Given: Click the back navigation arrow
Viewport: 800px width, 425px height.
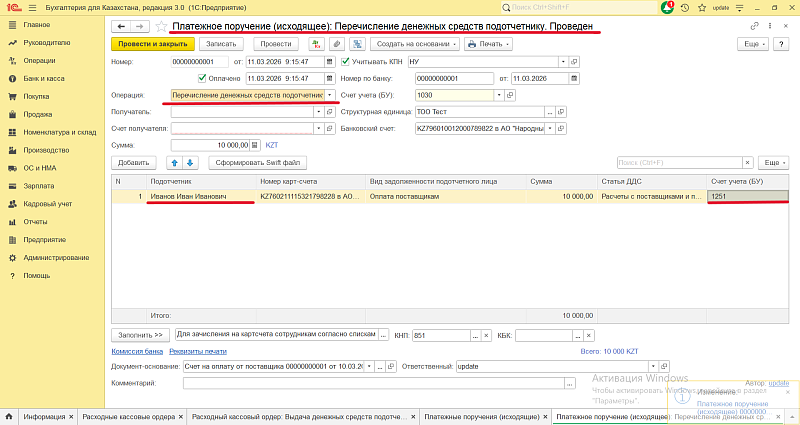Looking at the screenshot, I should 122,26.
